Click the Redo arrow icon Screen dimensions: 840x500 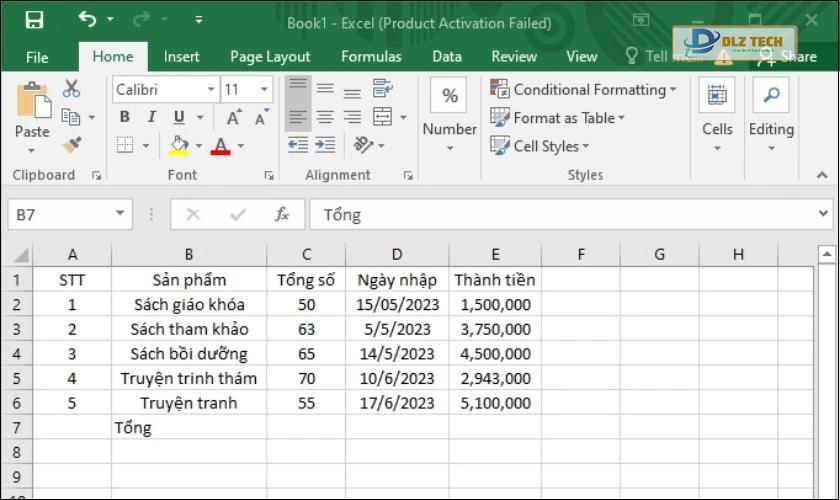(141, 20)
